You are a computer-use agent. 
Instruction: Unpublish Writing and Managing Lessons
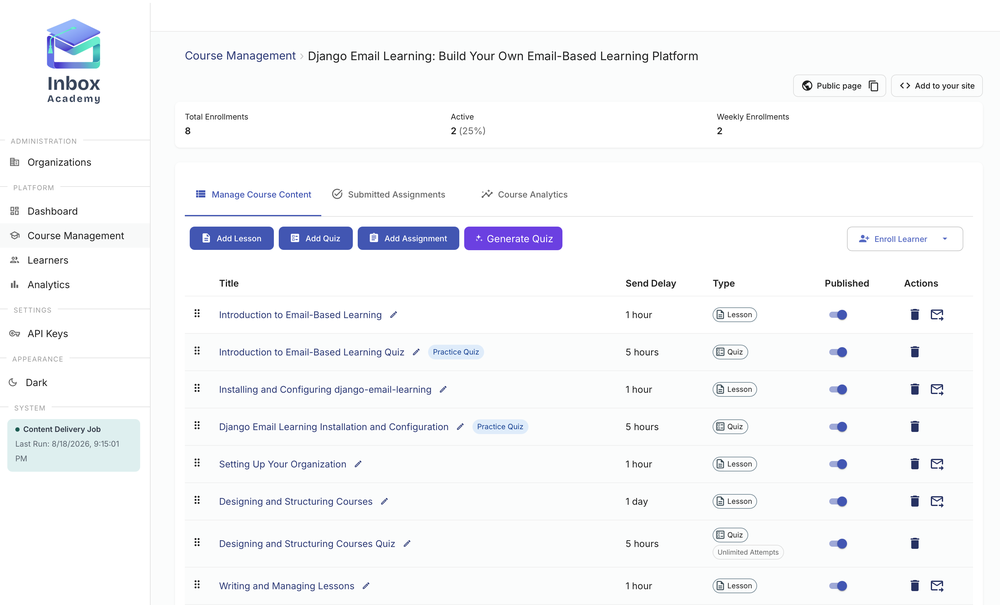[838, 585]
